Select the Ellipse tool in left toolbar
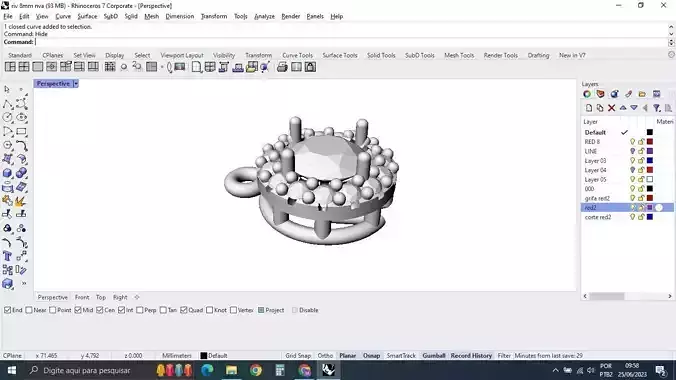Image resolution: width=676 pixels, height=380 pixels. click(x=22, y=117)
